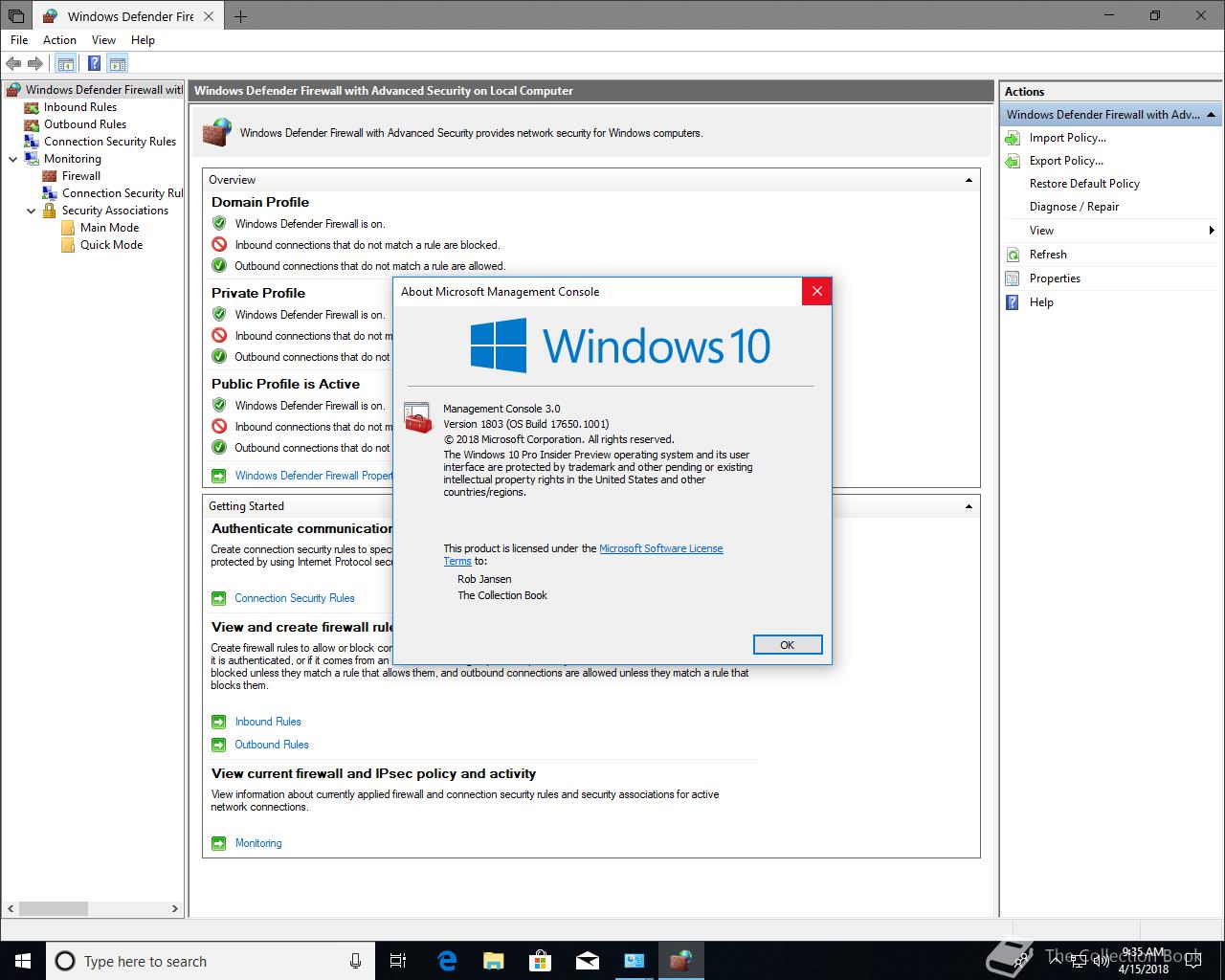The image size is (1225, 980).
Task: Open Firewall node under Monitoring
Action: [x=81, y=176]
